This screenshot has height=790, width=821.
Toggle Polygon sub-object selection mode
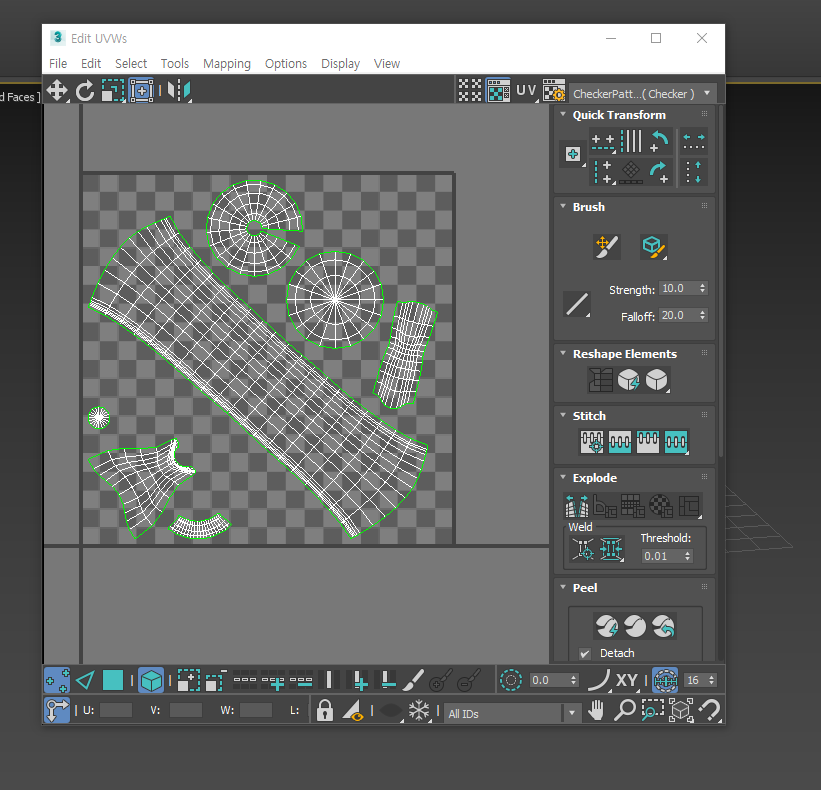pyautogui.click(x=113, y=681)
